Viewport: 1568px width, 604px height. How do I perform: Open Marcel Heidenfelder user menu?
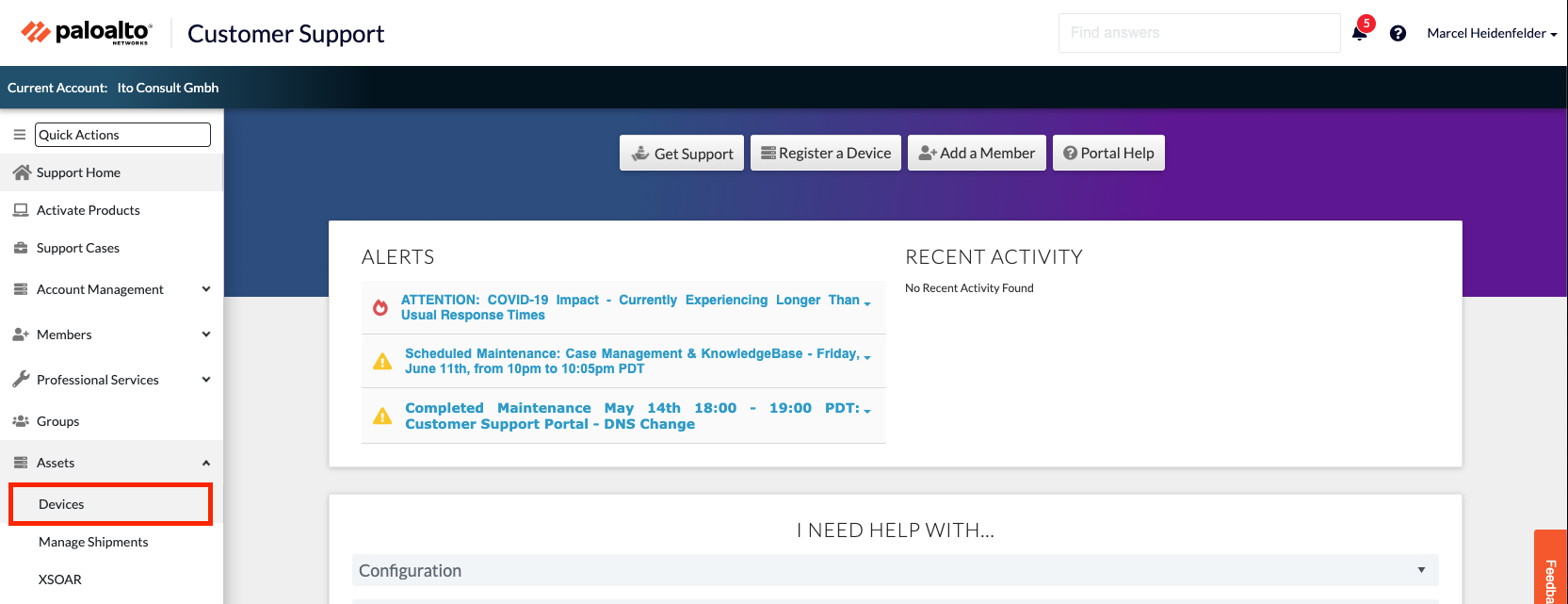1491,33
